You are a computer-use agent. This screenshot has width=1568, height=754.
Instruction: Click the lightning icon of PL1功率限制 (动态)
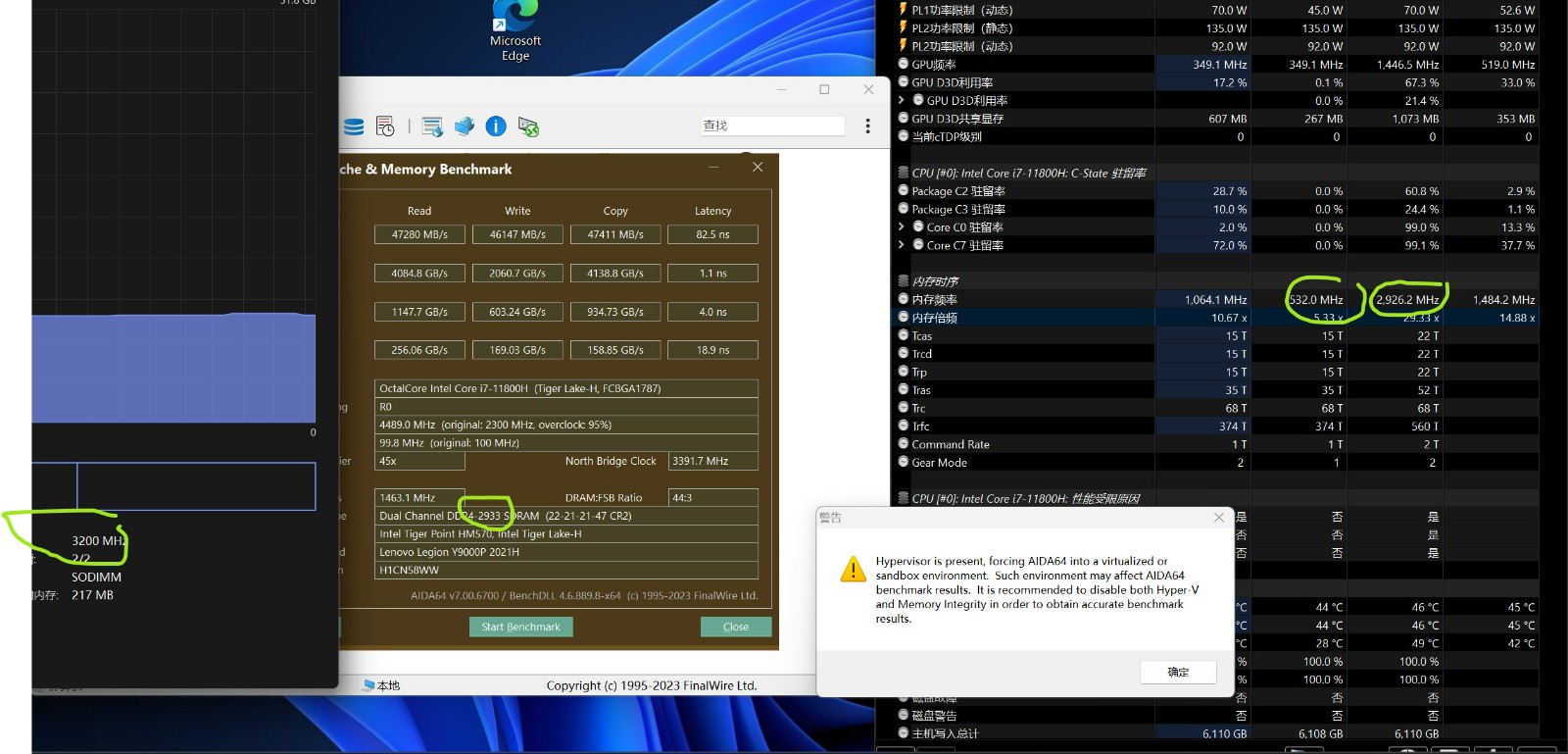[904, 10]
